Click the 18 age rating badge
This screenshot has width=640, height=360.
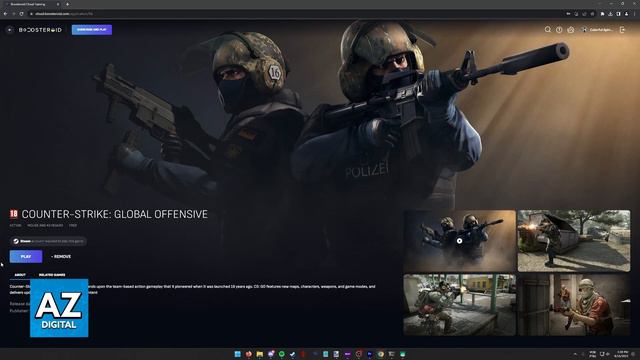tap(14, 214)
